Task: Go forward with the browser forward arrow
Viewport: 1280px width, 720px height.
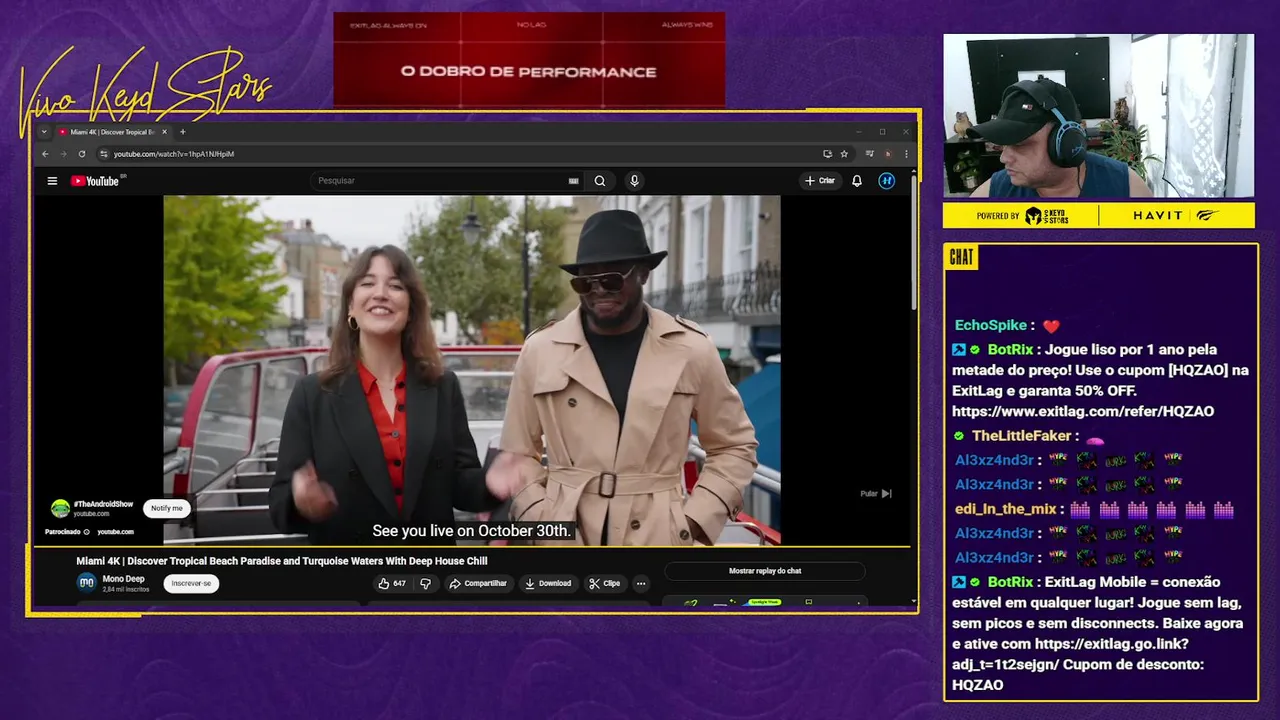Action: 64,154
